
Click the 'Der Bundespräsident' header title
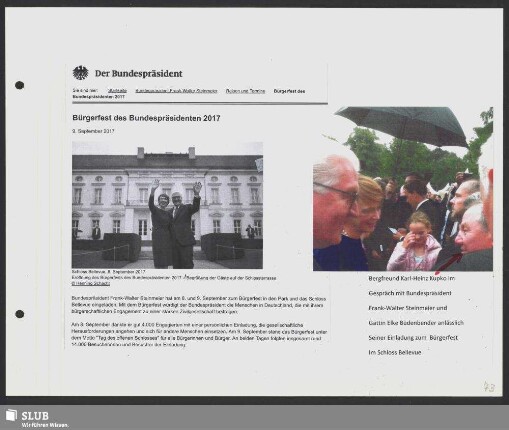(x=139, y=74)
